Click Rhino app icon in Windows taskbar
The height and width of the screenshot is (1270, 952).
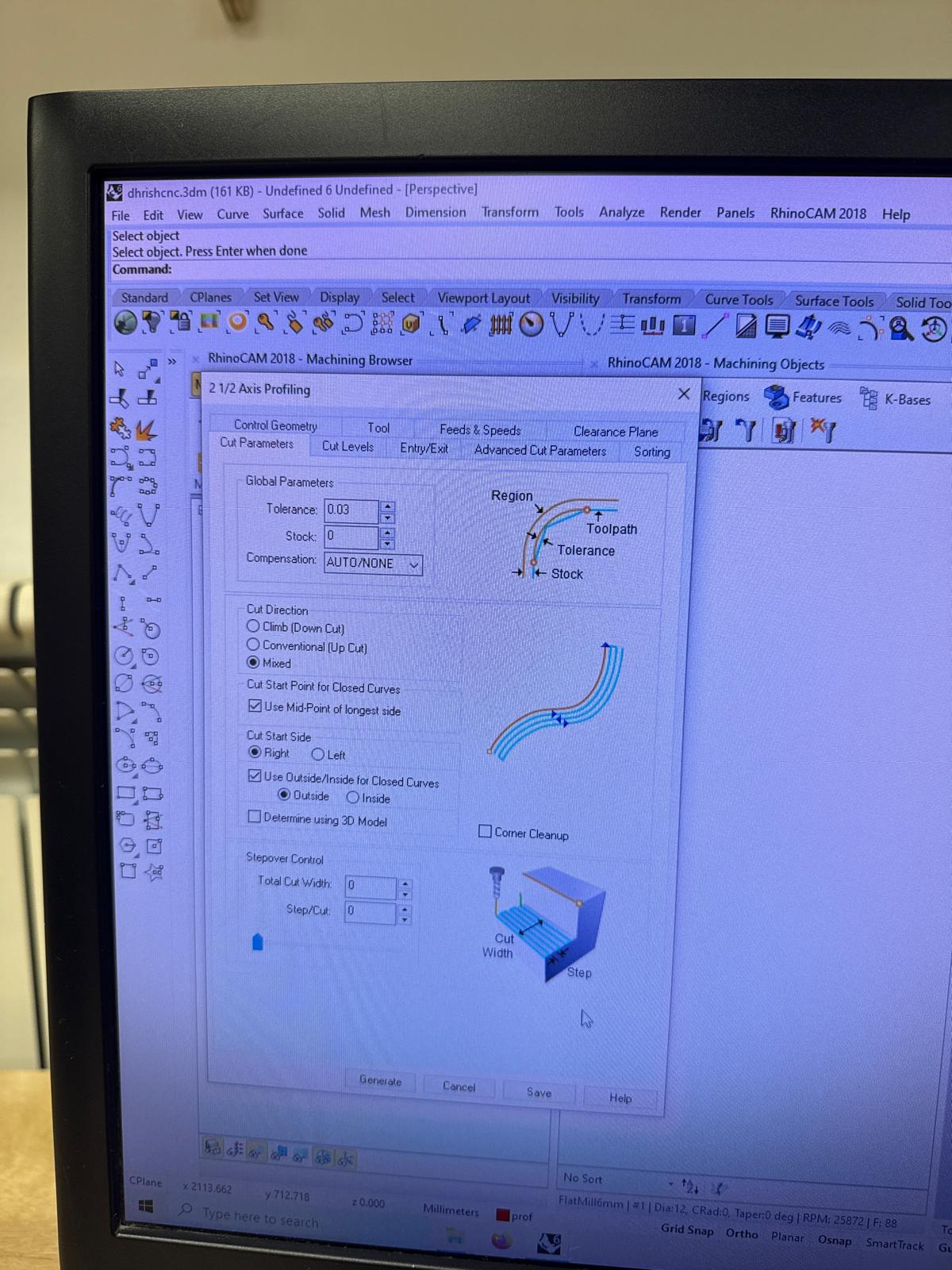[549, 1243]
